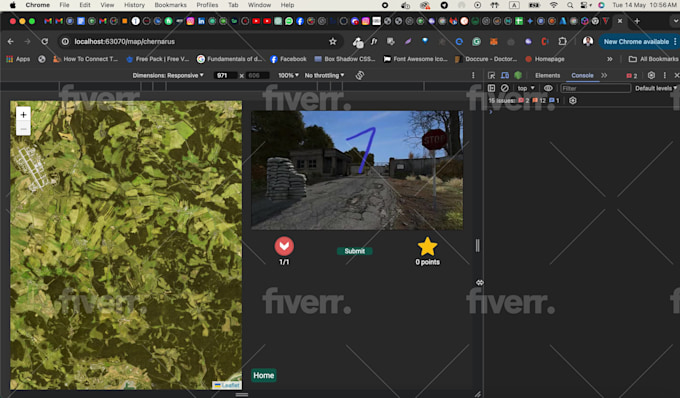Open the History menu
680x398 pixels.
[x=134, y=5]
